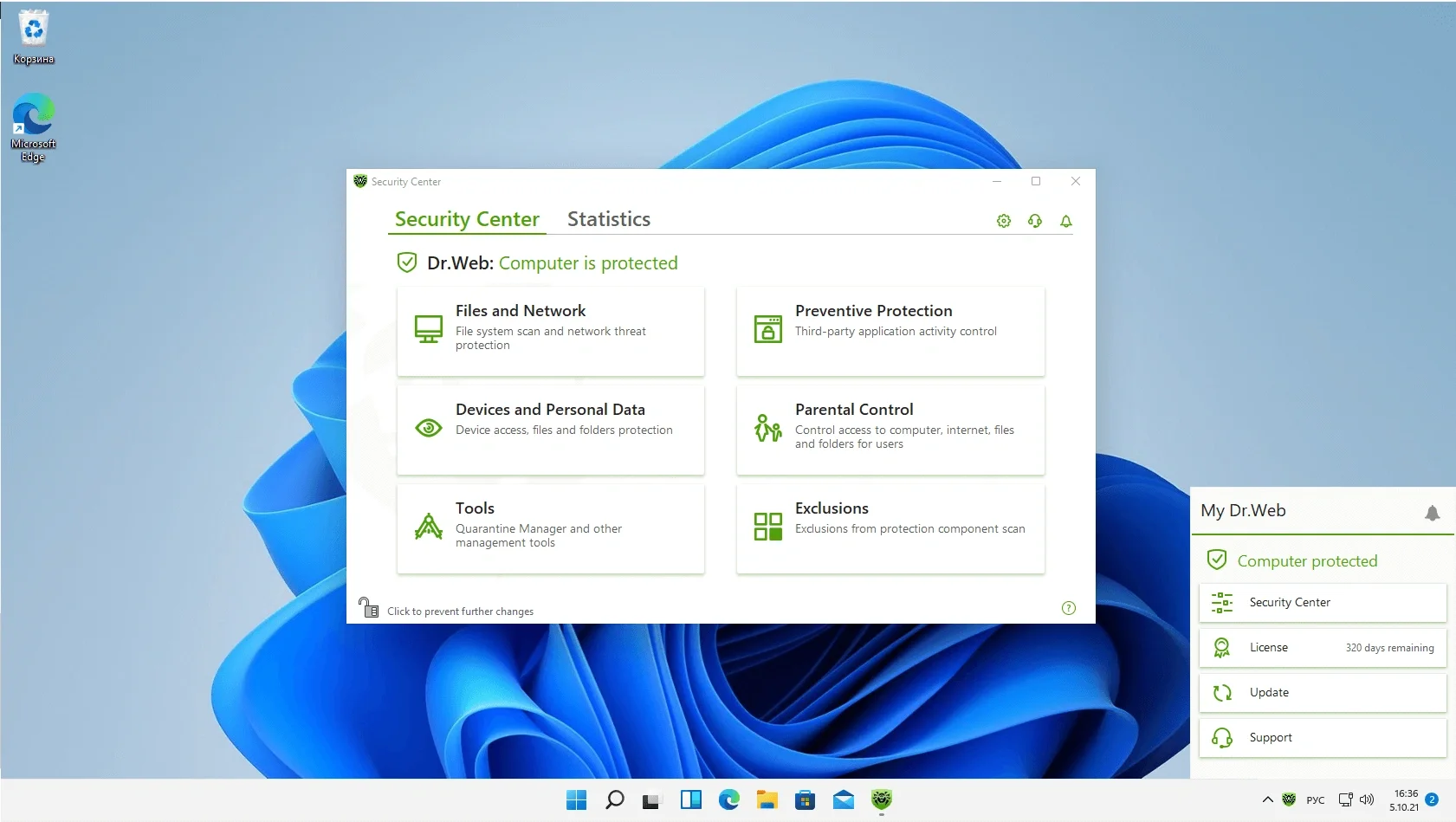Switch to the Statistics tab
Screen dimensions: 1456x822
pos(608,219)
